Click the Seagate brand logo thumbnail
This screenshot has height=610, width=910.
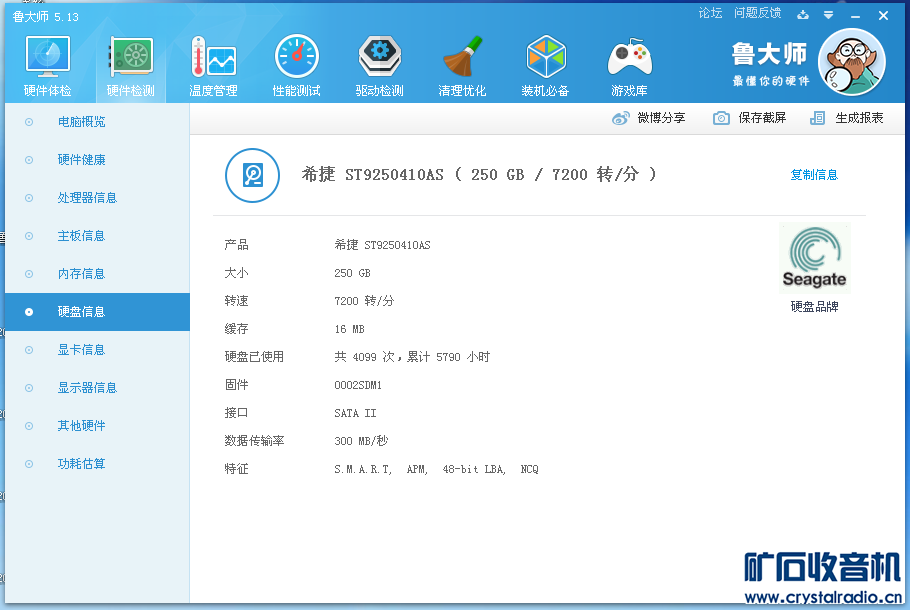tap(814, 256)
